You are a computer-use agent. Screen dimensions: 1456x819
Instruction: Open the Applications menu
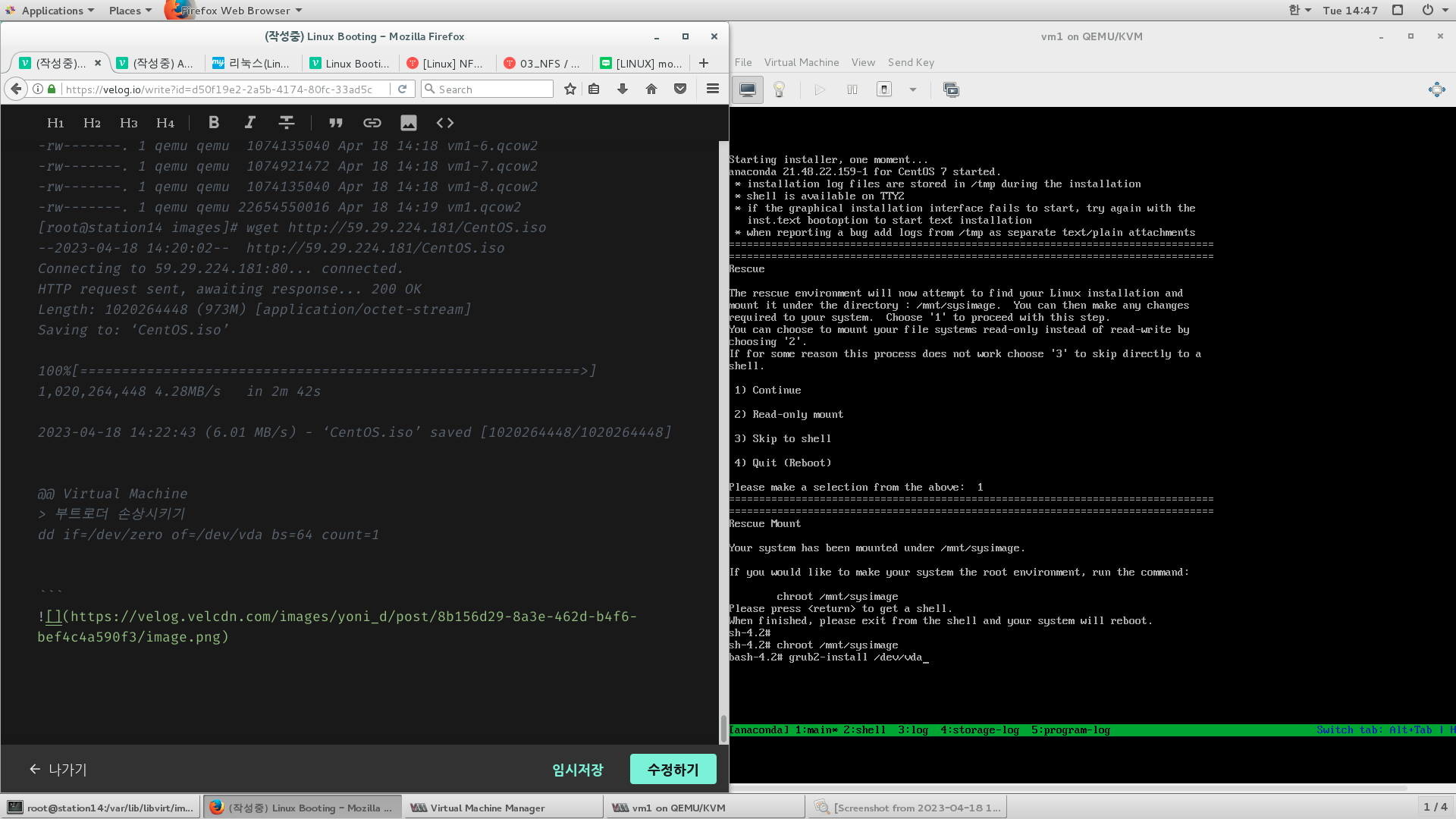click(51, 11)
